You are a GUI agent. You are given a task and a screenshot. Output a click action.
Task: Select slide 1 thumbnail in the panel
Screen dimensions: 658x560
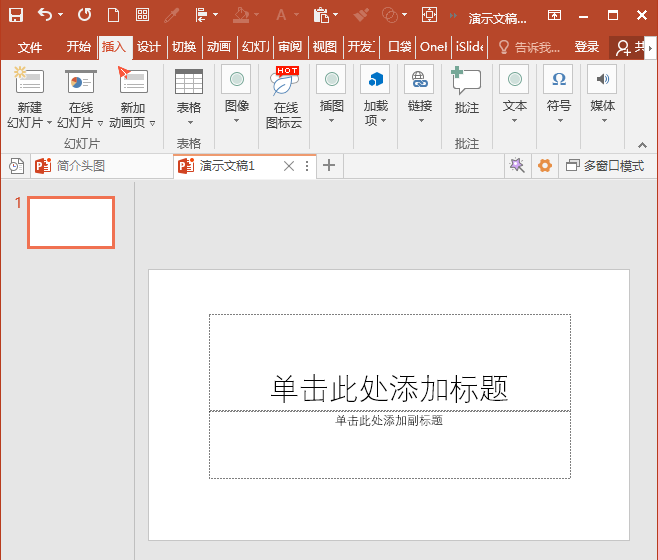coord(71,222)
